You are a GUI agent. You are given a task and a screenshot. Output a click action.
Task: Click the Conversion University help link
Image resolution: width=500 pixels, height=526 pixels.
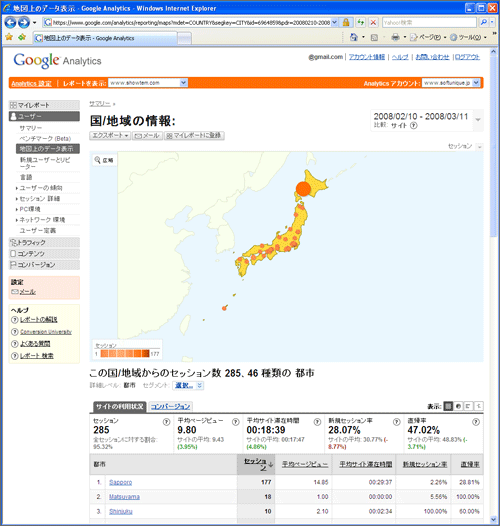(46, 332)
